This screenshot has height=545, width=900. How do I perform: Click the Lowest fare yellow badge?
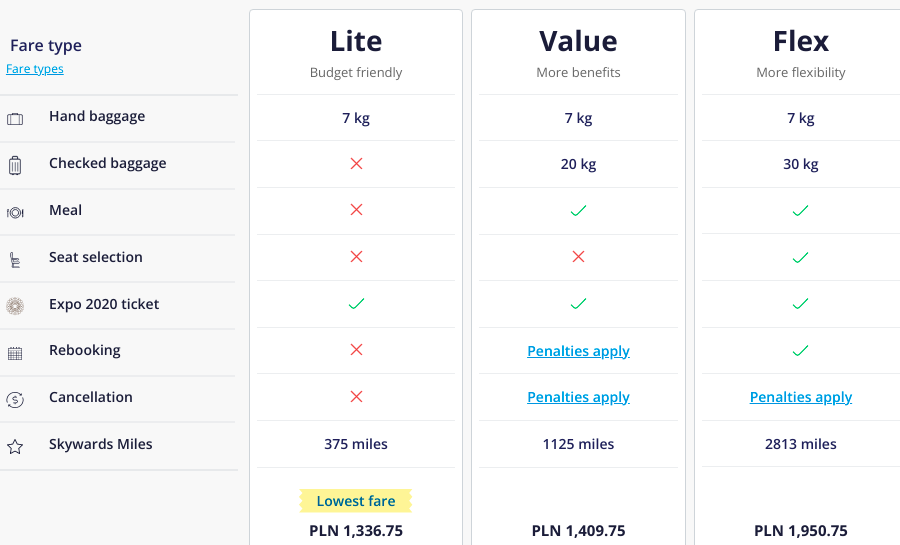tap(356, 501)
